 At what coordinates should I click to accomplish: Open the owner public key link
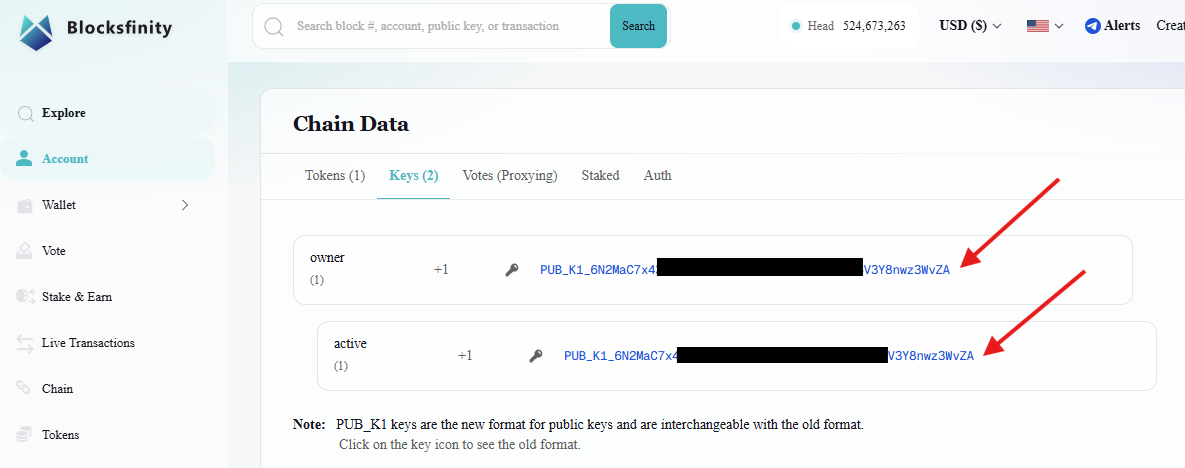tap(744, 270)
